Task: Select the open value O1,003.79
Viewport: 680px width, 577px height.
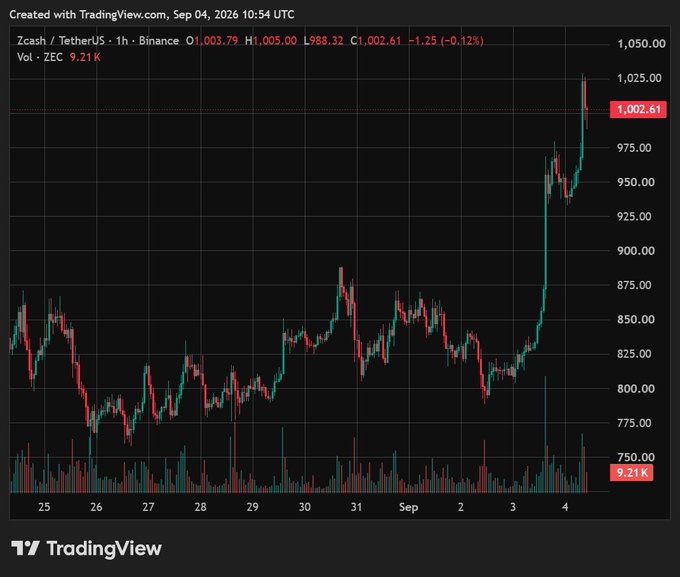Action: (212, 41)
